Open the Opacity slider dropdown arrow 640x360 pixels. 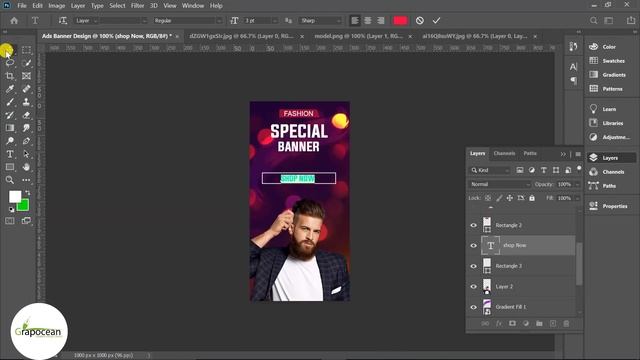point(577,184)
